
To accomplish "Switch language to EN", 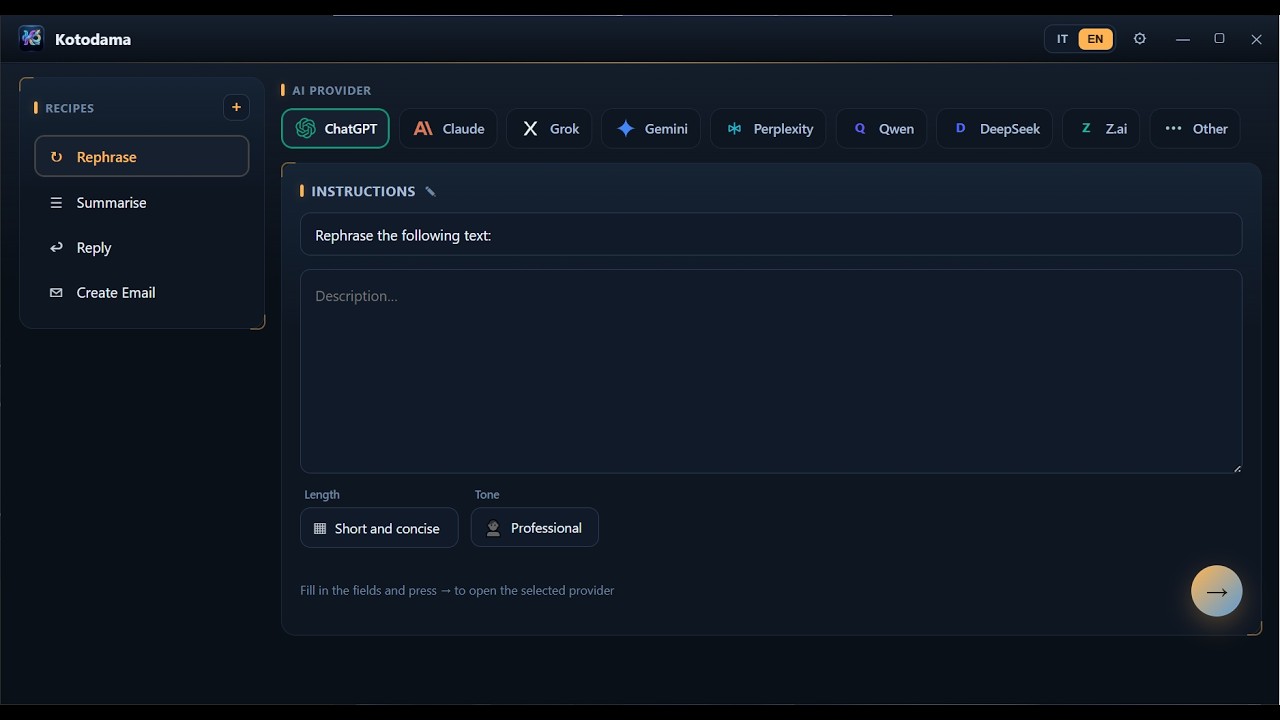I will pos(1095,39).
